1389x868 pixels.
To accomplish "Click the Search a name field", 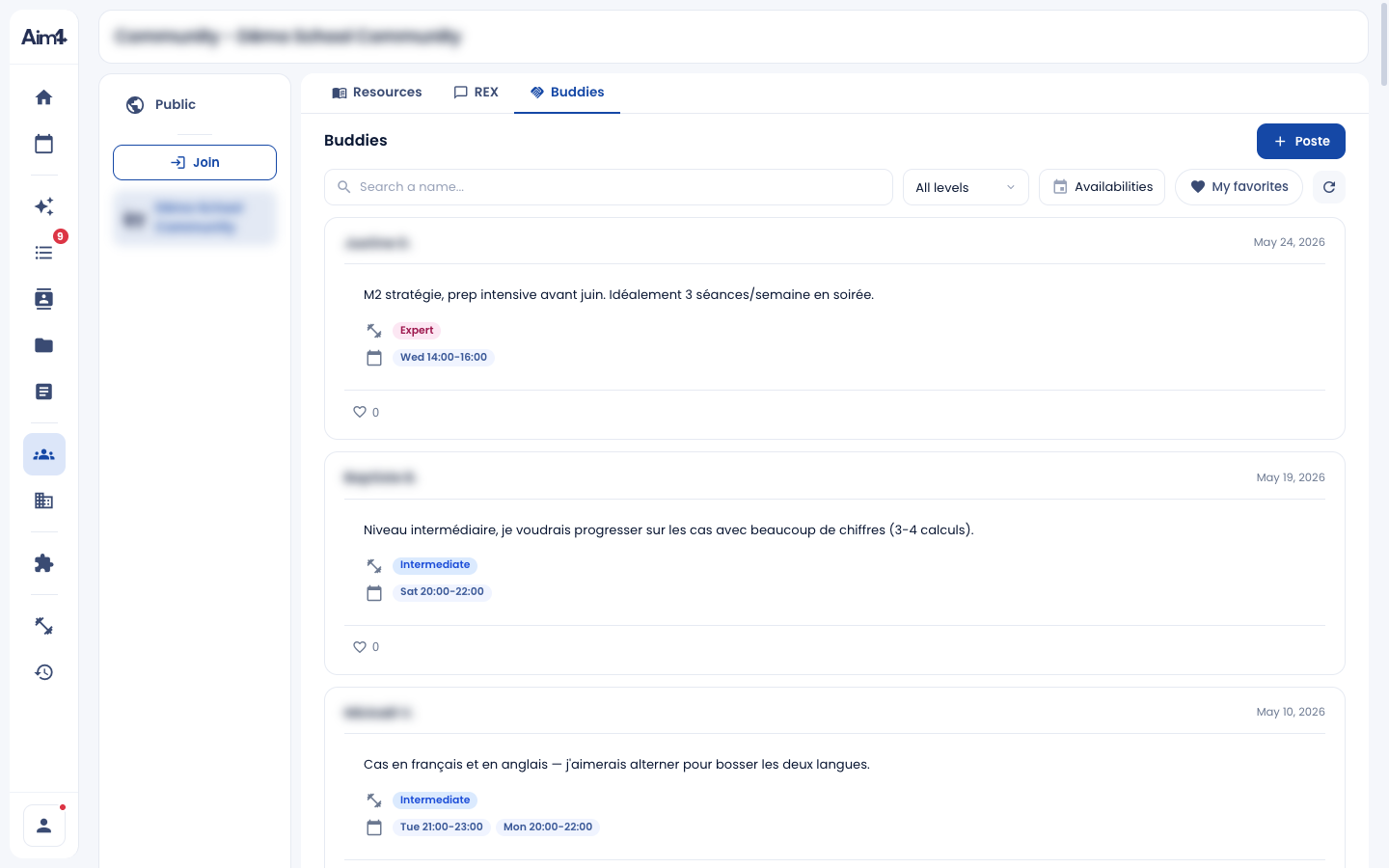I will pyautogui.click(x=609, y=187).
